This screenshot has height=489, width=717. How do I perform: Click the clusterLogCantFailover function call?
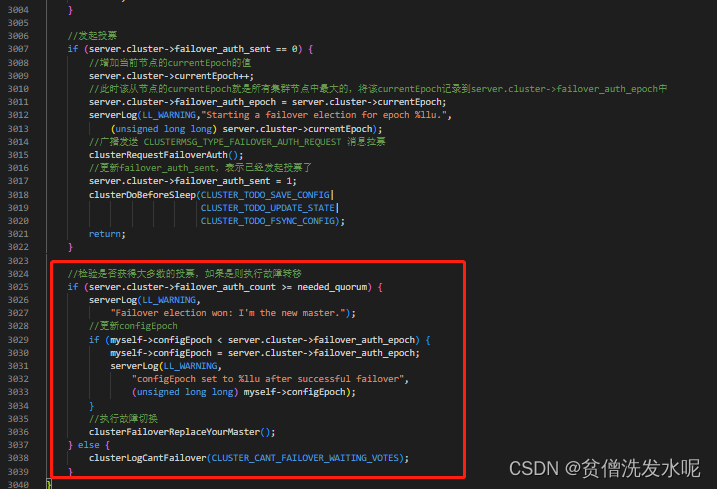click(x=148, y=458)
